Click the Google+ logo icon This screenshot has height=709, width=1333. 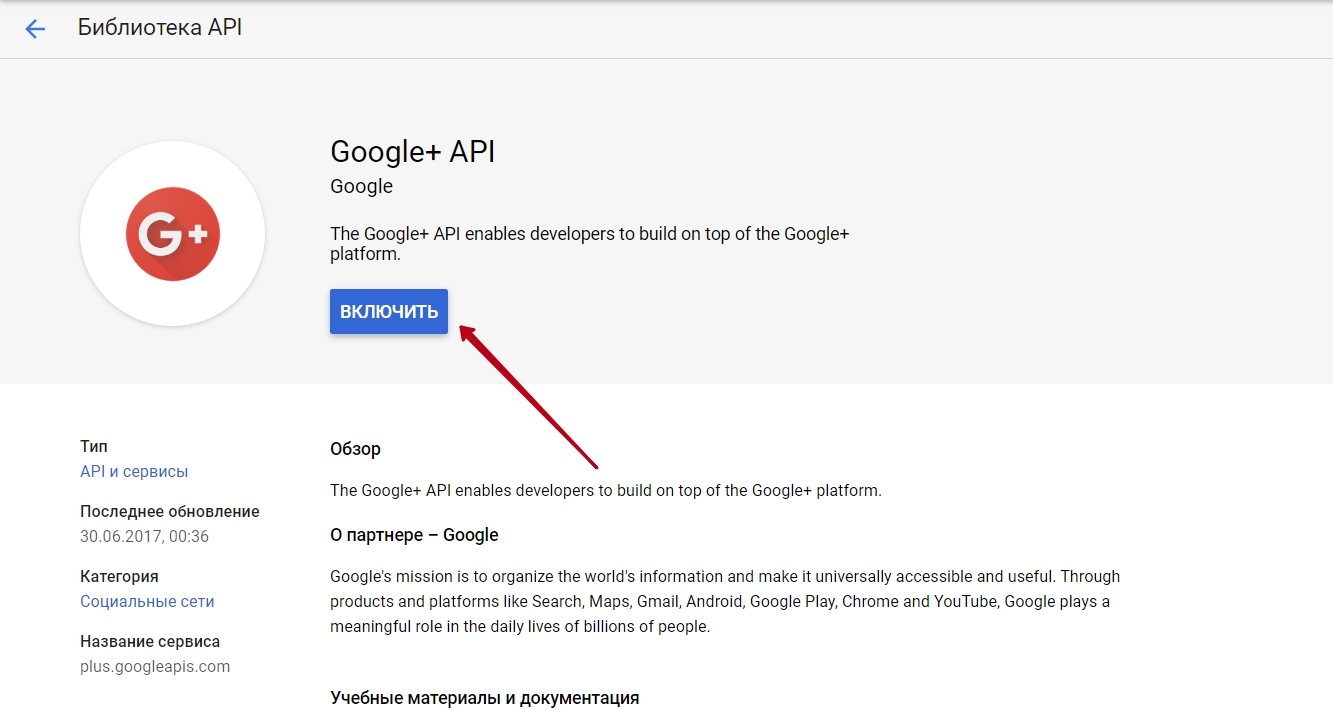[x=172, y=234]
